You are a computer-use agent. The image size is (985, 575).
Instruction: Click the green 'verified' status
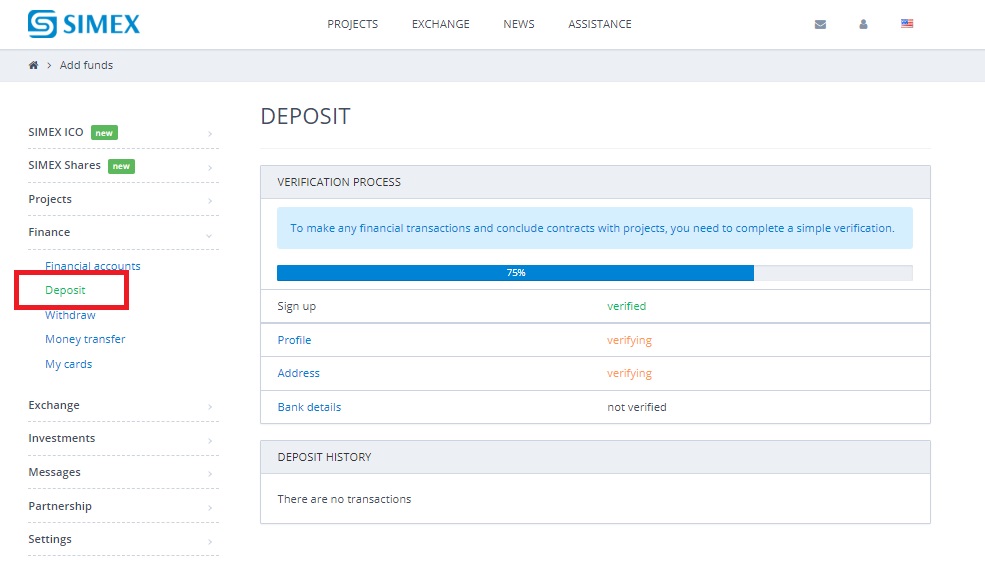(626, 306)
